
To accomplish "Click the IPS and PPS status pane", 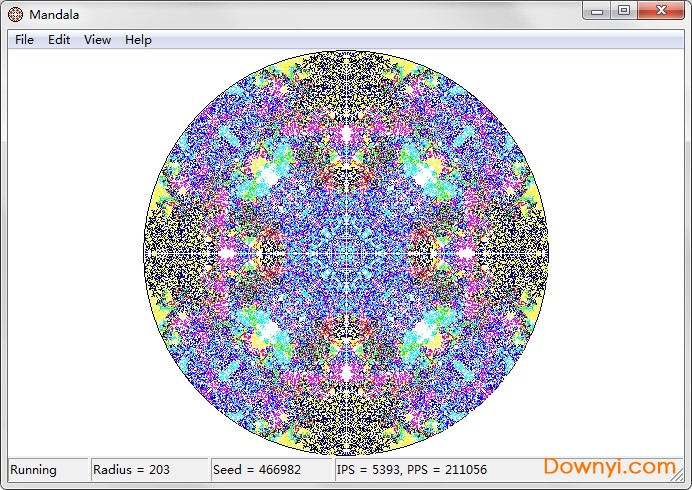I will click(411, 470).
